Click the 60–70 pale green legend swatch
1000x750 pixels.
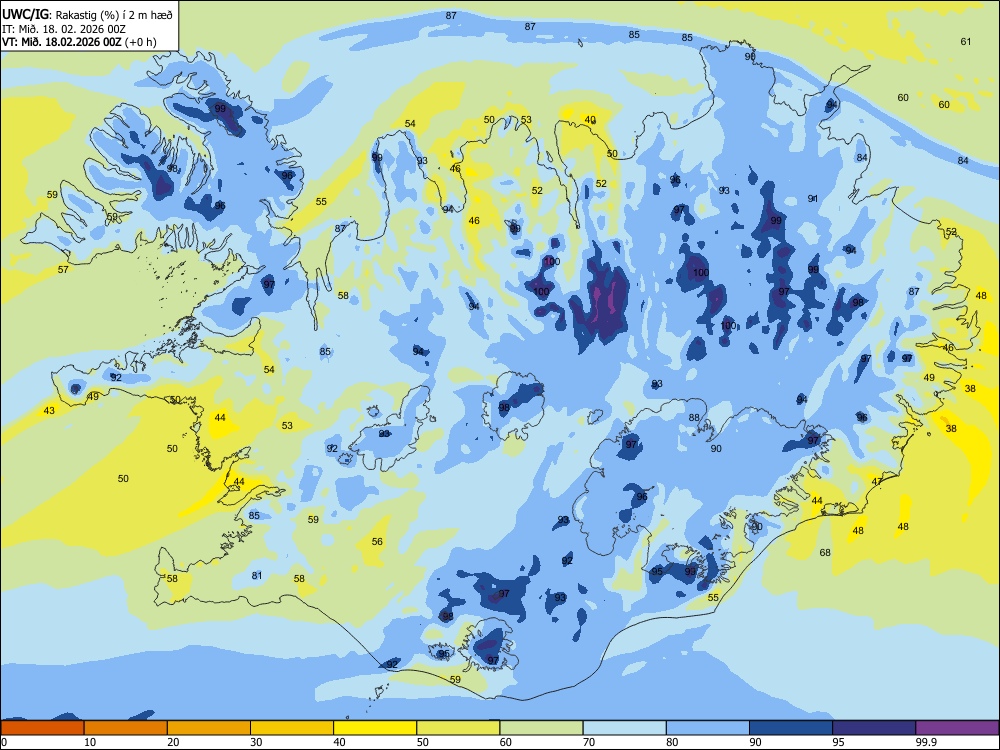541,728
